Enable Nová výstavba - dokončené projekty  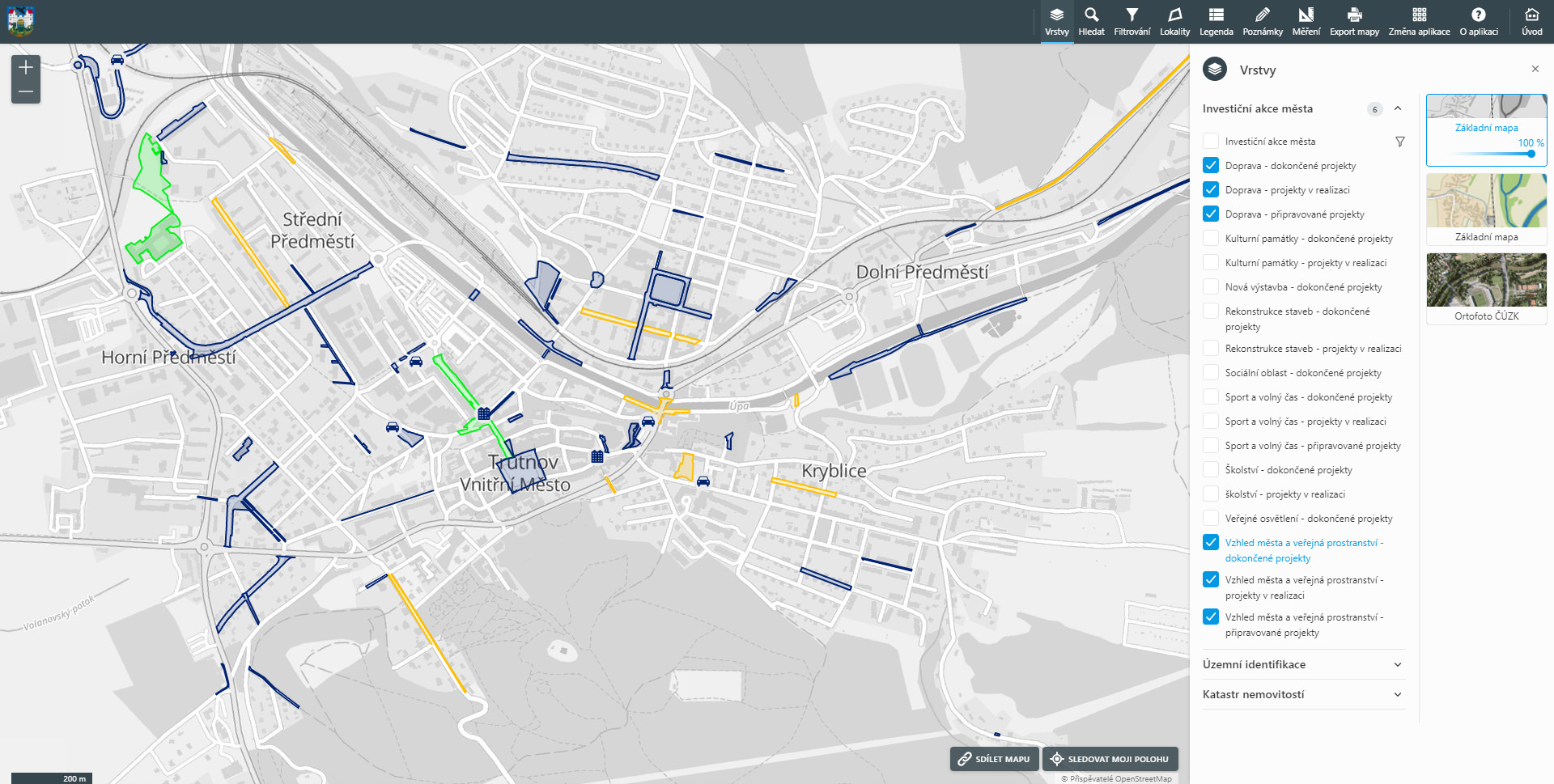[1211, 286]
